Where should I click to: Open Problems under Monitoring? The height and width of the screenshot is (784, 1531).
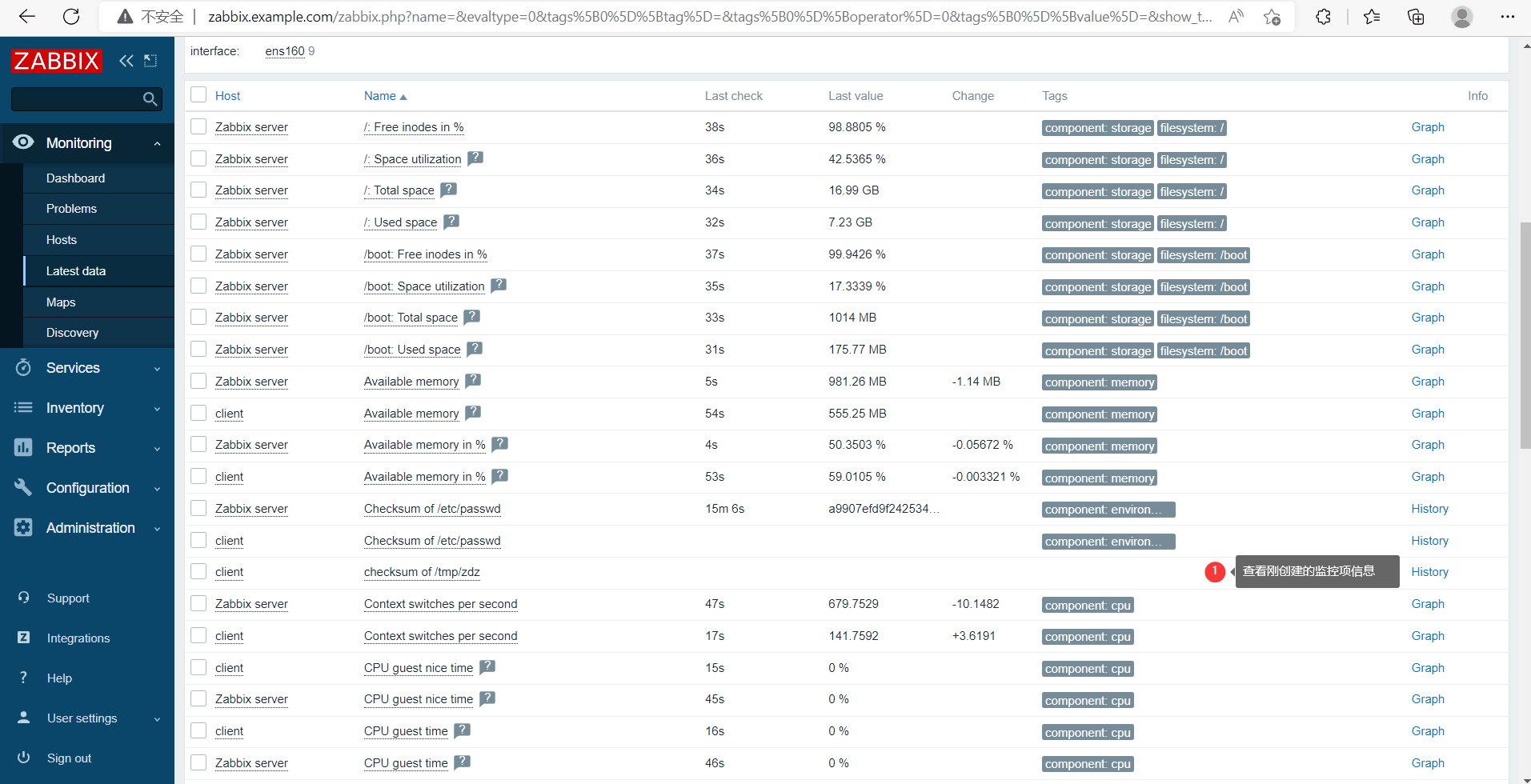tap(71, 209)
